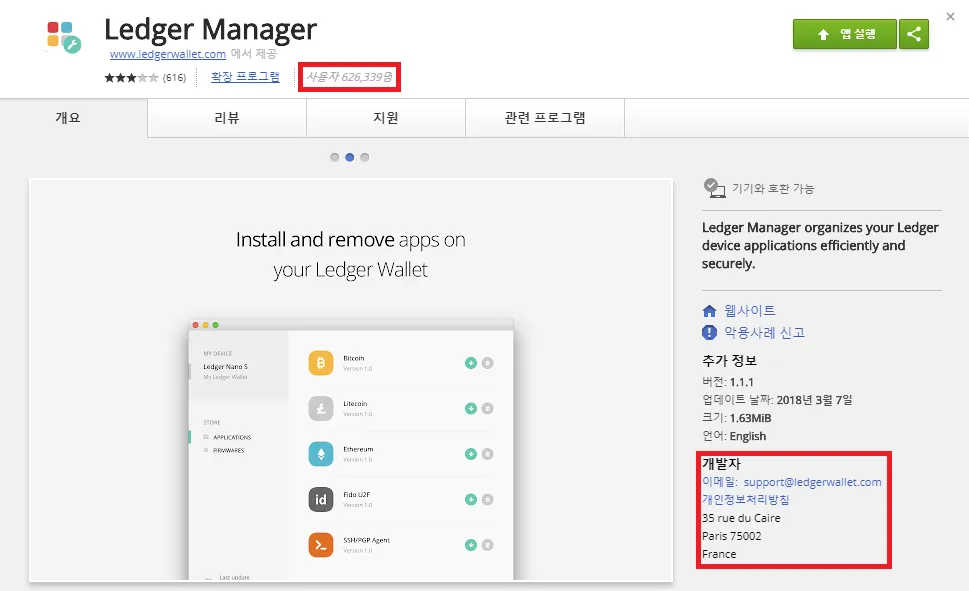This screenshot has width=969, height=591.
Task: Click the green 앱 실행 launch button
Action: coord(844,34)
